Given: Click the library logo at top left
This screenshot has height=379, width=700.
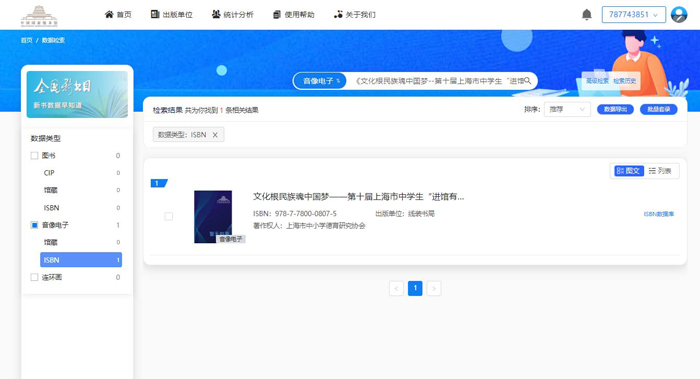Looking at the screenshot, I should point(39,16).
